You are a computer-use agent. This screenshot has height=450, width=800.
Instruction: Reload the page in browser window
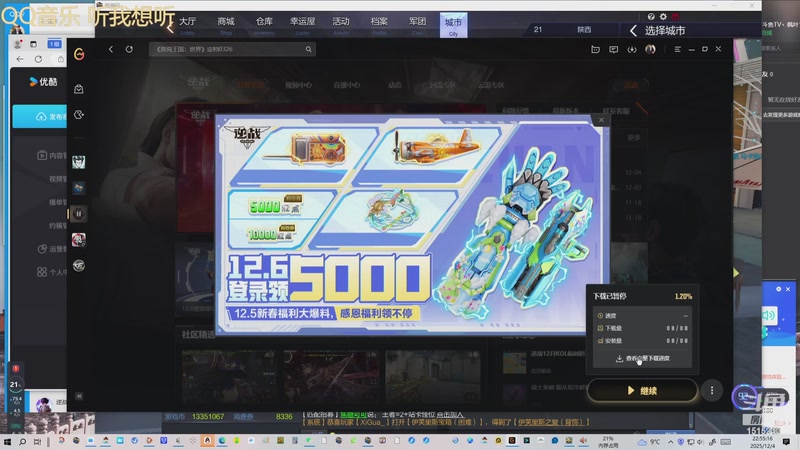(38, 59)
